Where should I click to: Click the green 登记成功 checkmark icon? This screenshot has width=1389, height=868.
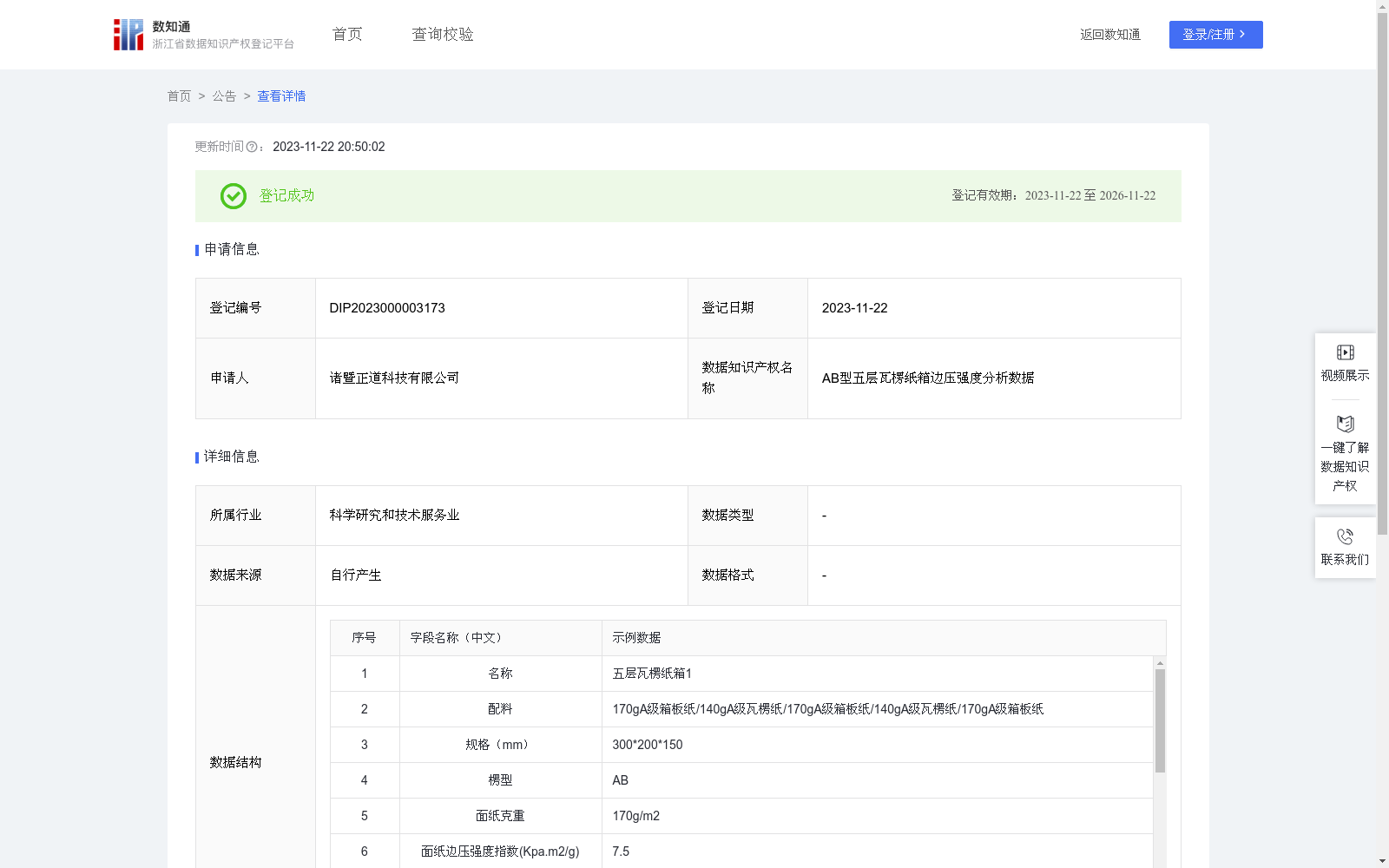tap(233, 196)
